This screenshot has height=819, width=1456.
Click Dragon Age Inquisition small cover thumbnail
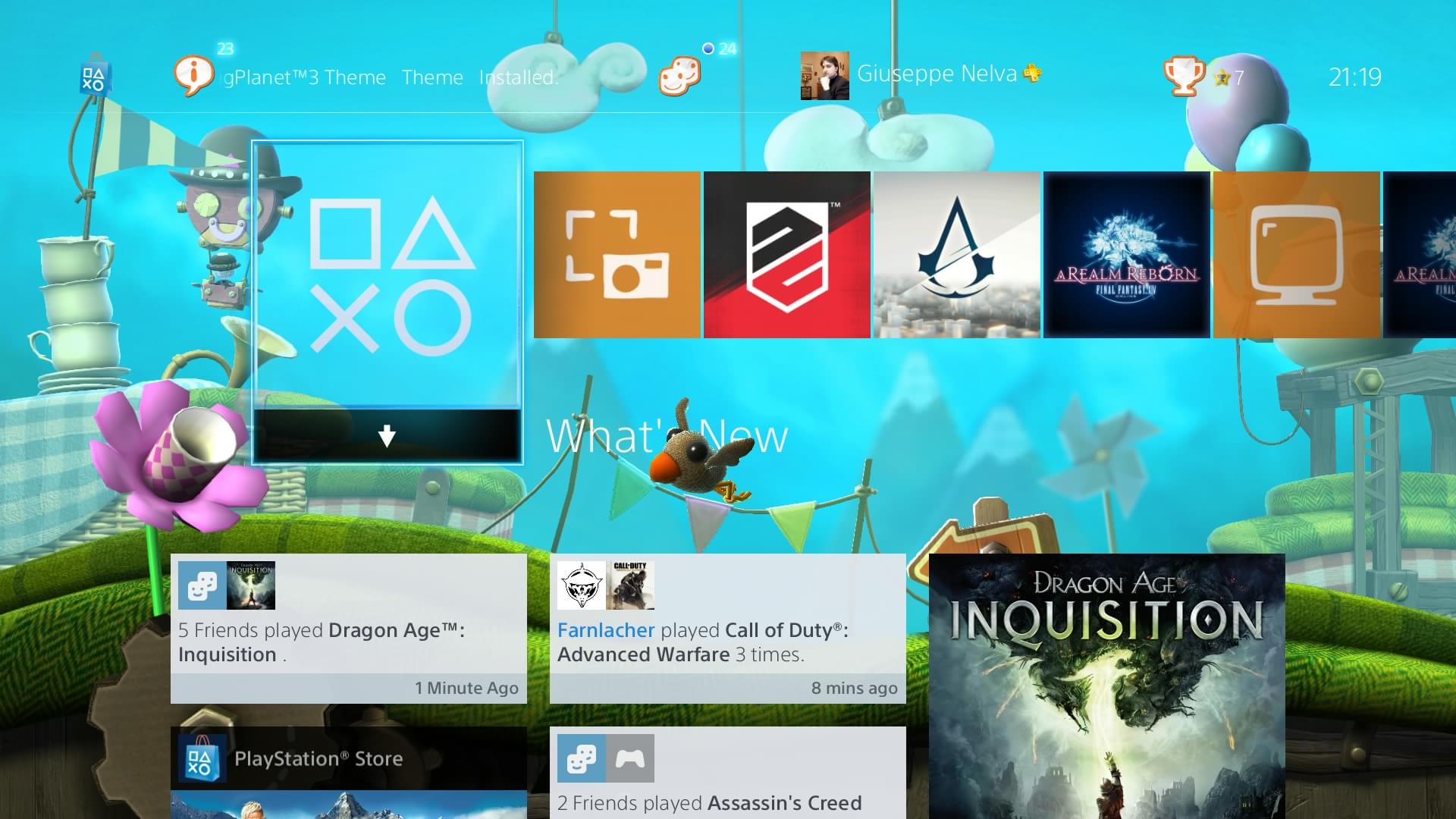tap(251, 585)
